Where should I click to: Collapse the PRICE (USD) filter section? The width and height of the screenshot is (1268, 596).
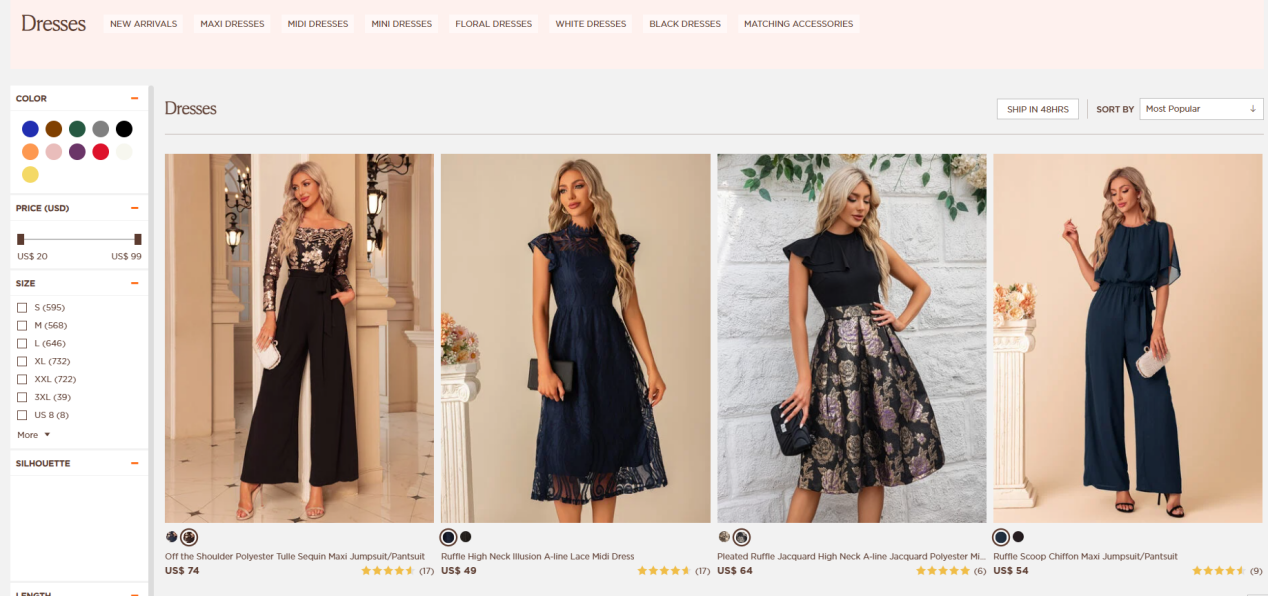pyautogui.click(x=134, y=208)
